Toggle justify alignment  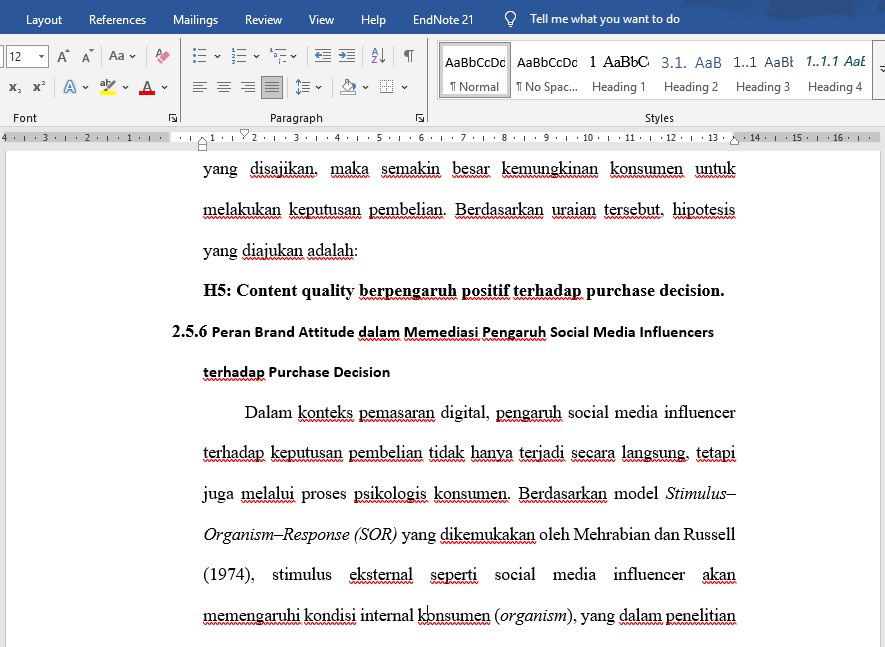tap(271, 87)
